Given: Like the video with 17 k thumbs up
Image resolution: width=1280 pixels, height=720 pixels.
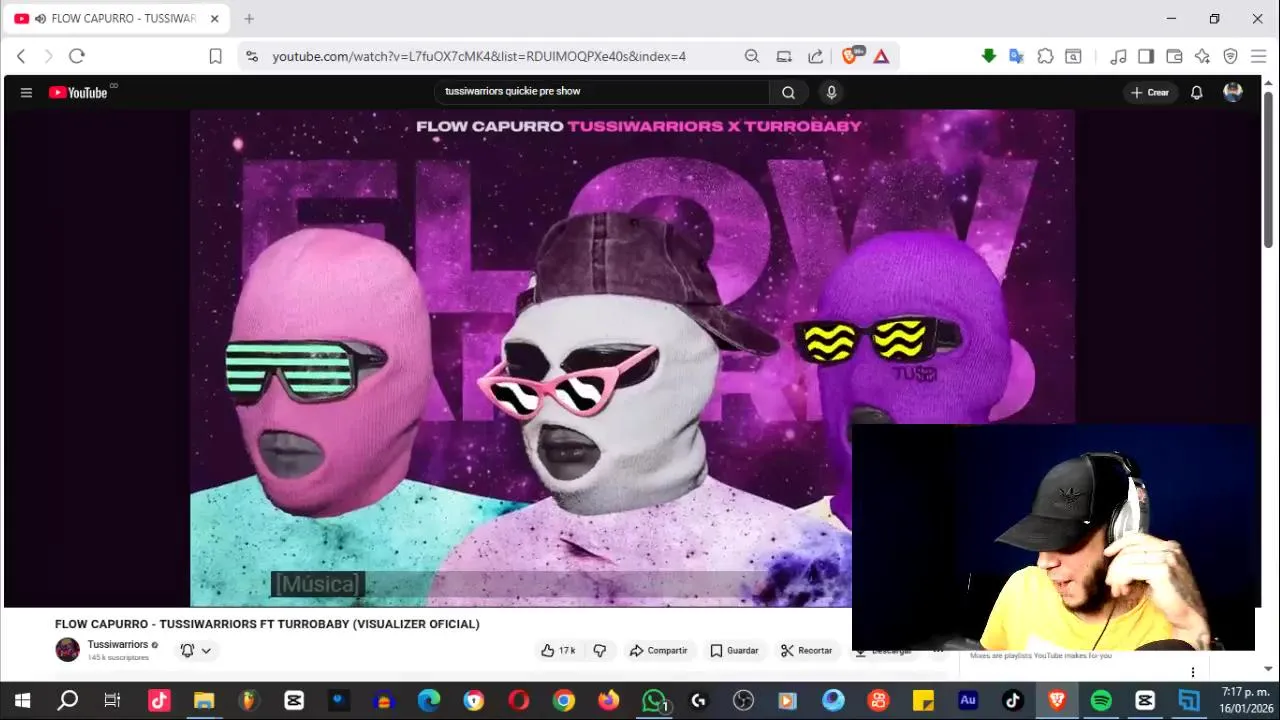Looking at the screenshot, I should click(x=558, y=650).
